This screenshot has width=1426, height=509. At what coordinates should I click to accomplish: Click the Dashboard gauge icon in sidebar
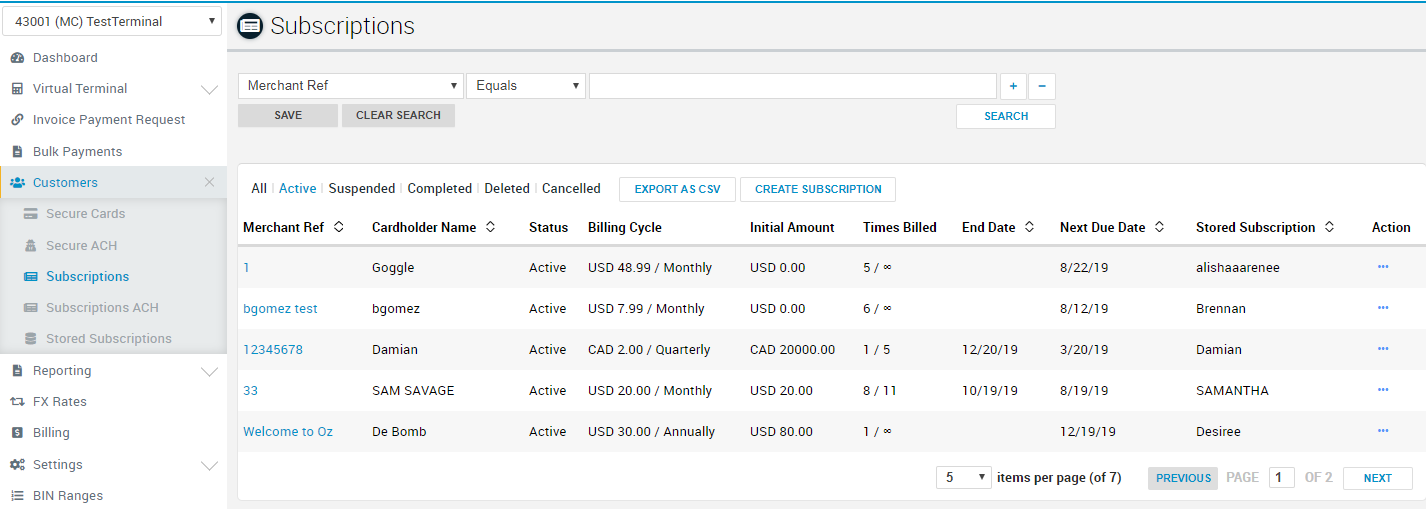tap(17, 58)
